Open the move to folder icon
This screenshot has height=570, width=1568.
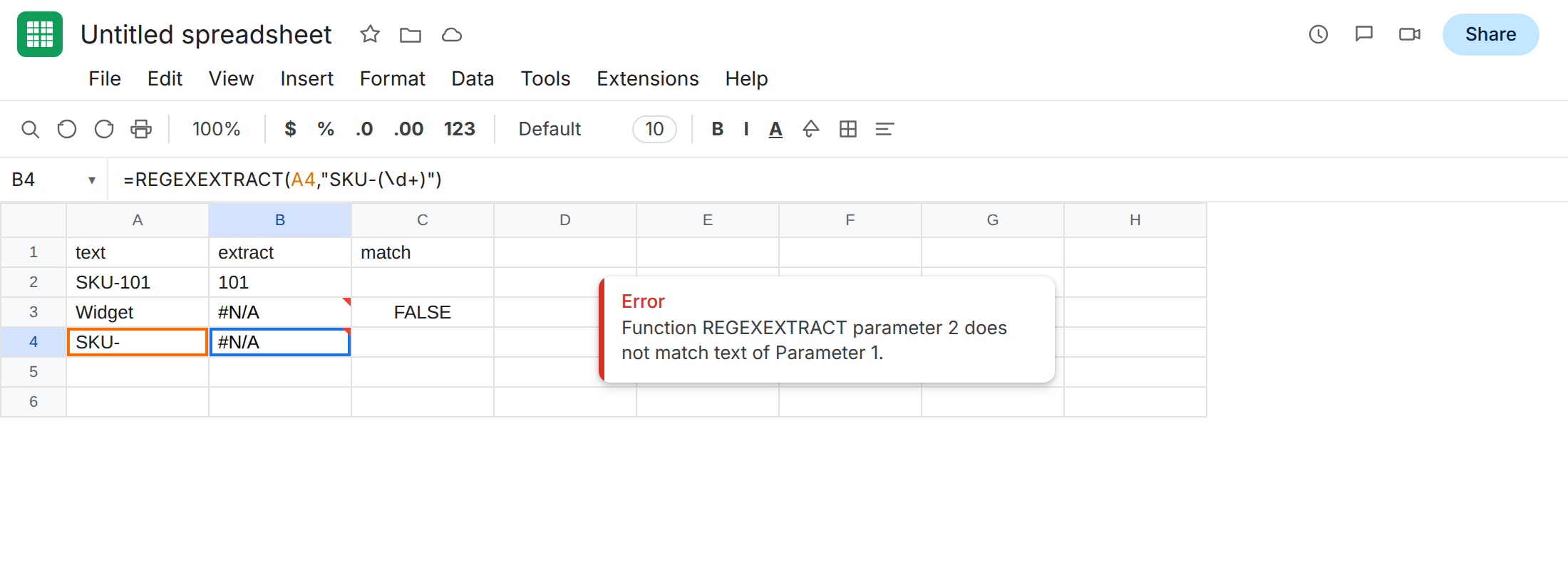(411, 34)
